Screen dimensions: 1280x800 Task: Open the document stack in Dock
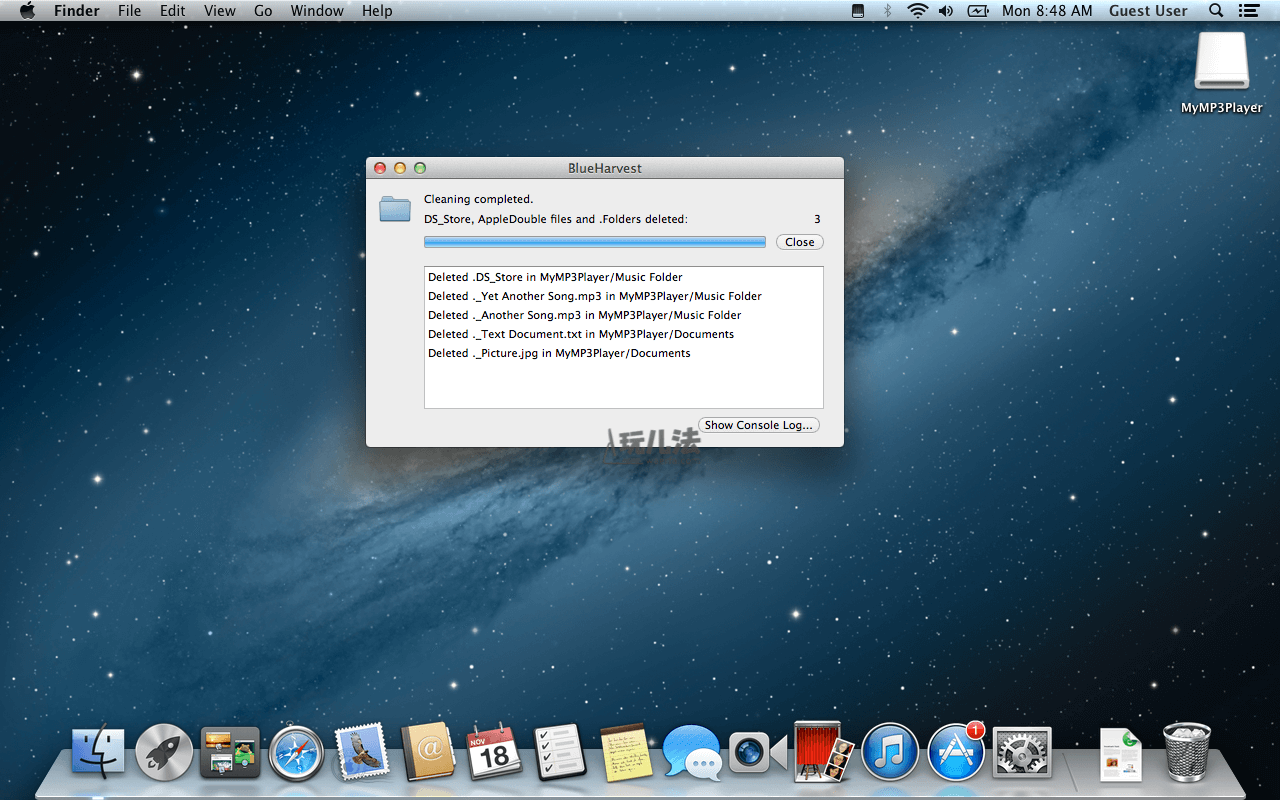(x=1121, y=753)
